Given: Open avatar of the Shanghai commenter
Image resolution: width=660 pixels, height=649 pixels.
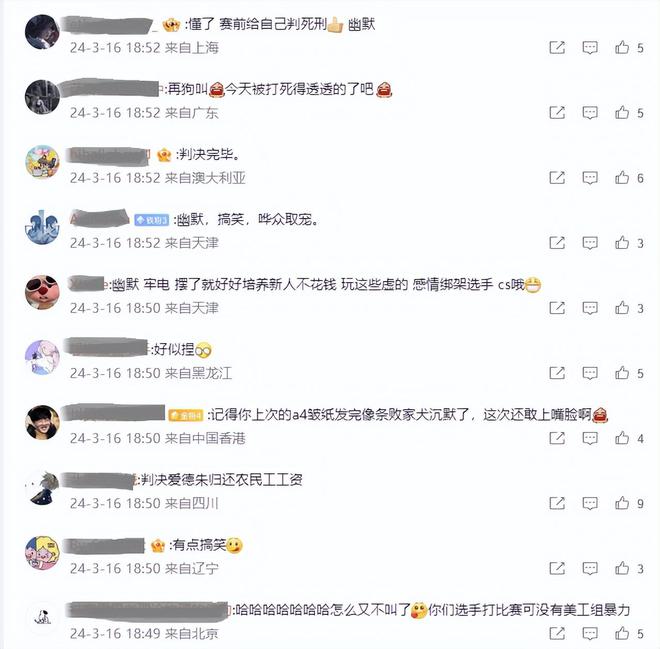Looking at the screenshot, I should (42, 32).
